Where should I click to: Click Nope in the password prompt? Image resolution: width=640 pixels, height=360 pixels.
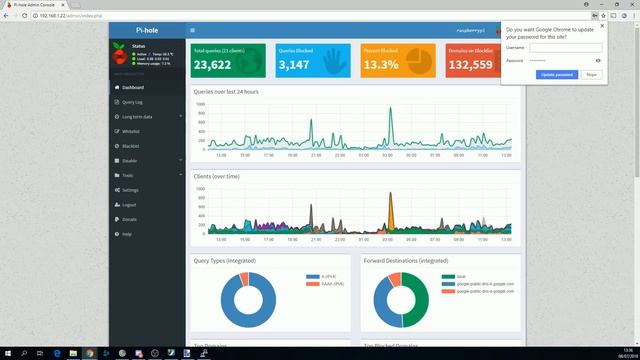591,75
